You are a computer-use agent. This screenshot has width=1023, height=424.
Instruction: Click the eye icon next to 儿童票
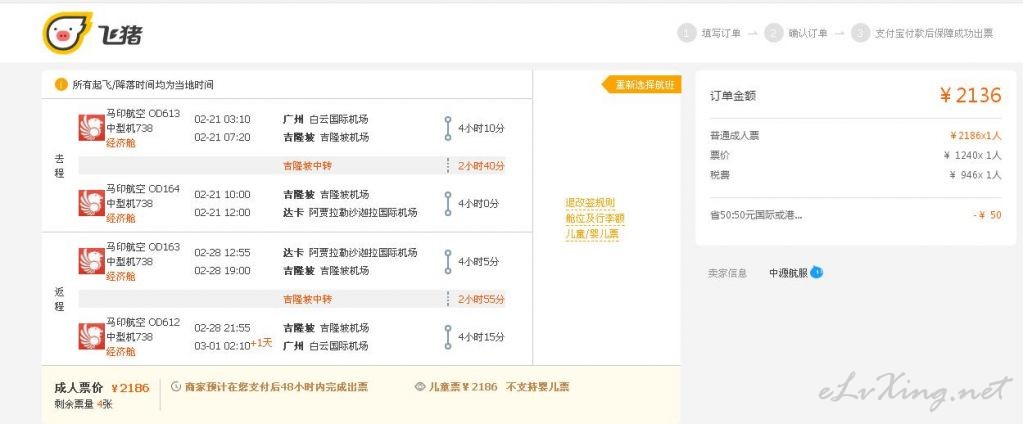[x=420, y=387]
